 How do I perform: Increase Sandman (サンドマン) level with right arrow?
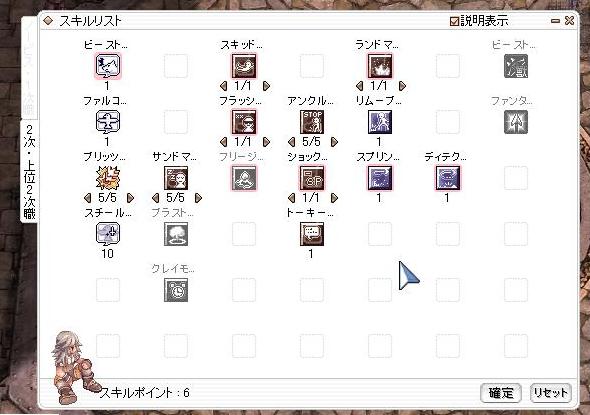click(198, 198)
